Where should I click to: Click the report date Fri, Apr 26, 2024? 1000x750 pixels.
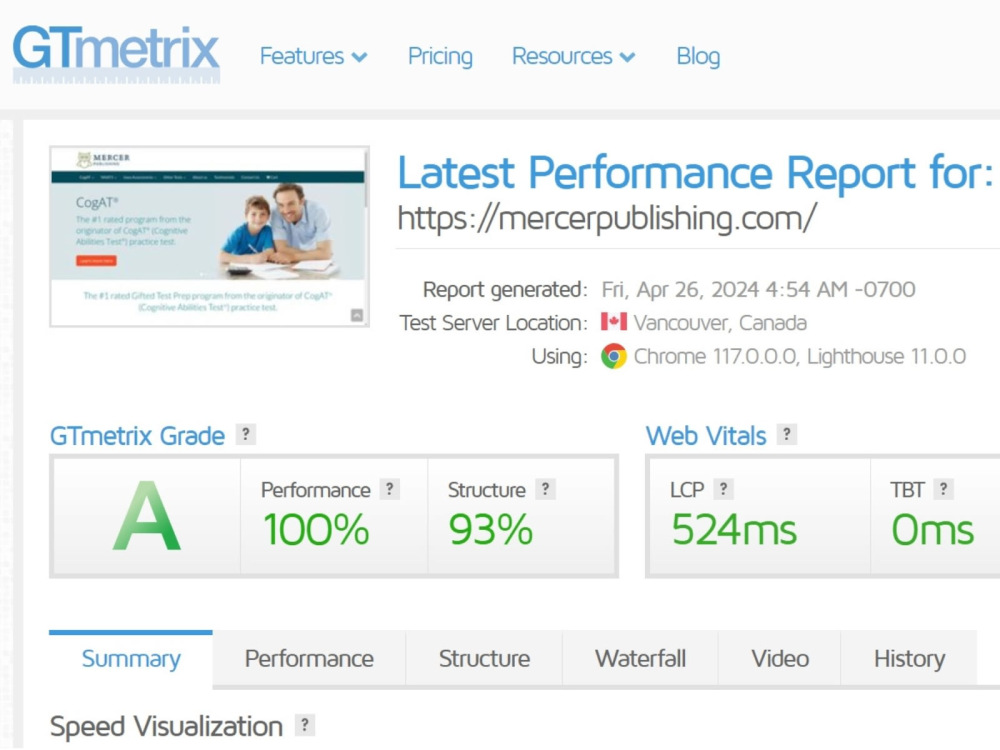coord(758,290)
